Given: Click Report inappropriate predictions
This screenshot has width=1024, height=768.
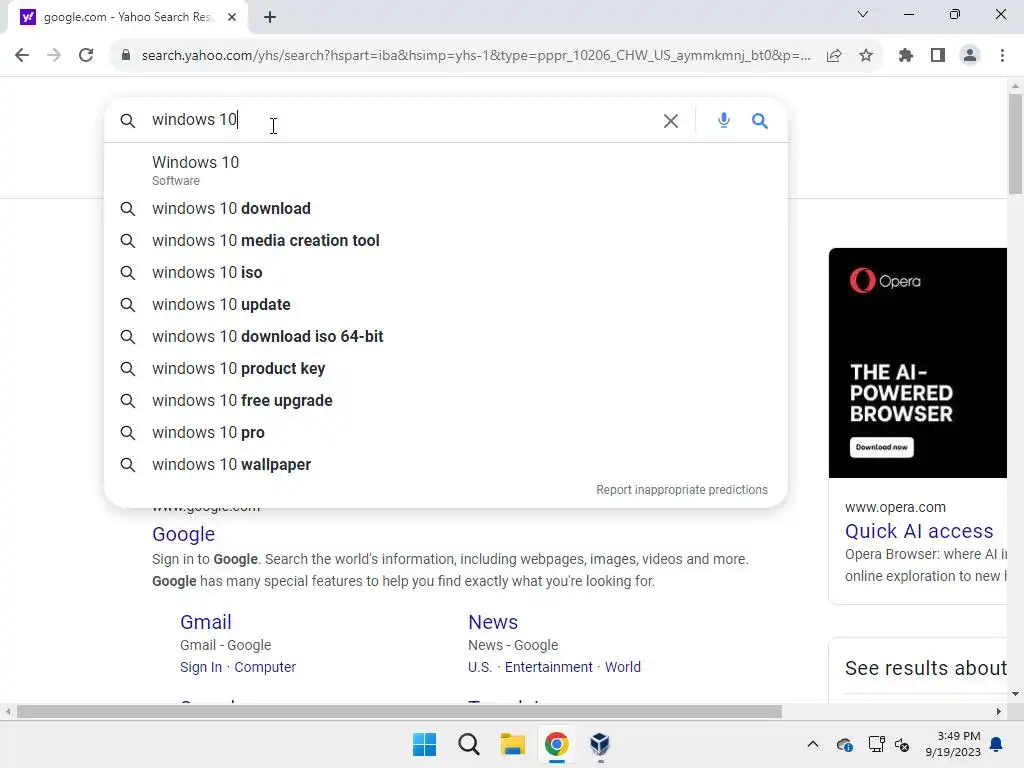Looking at the screenshot, I should coord(682,490).
